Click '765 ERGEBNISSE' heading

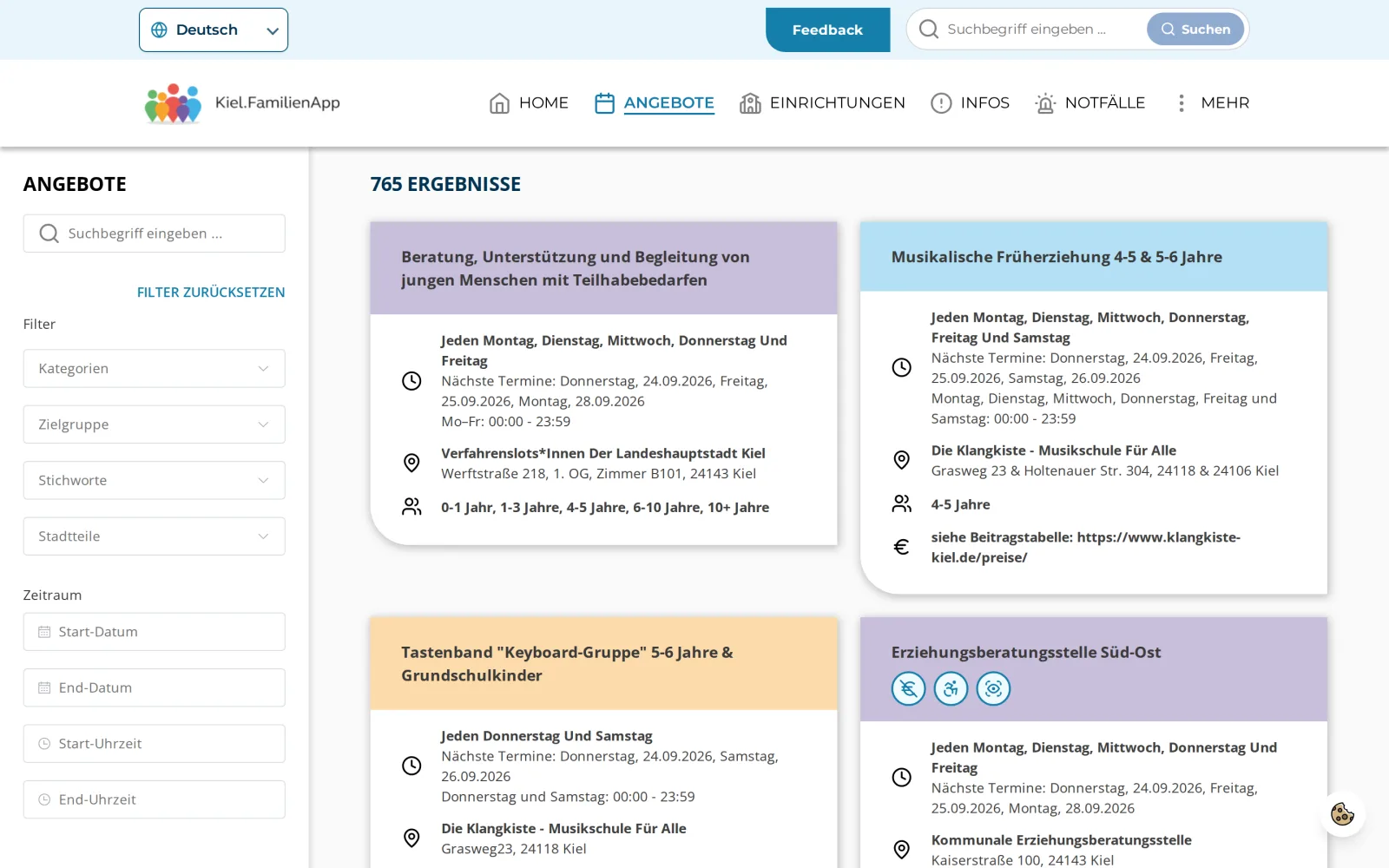click(445, 184)
